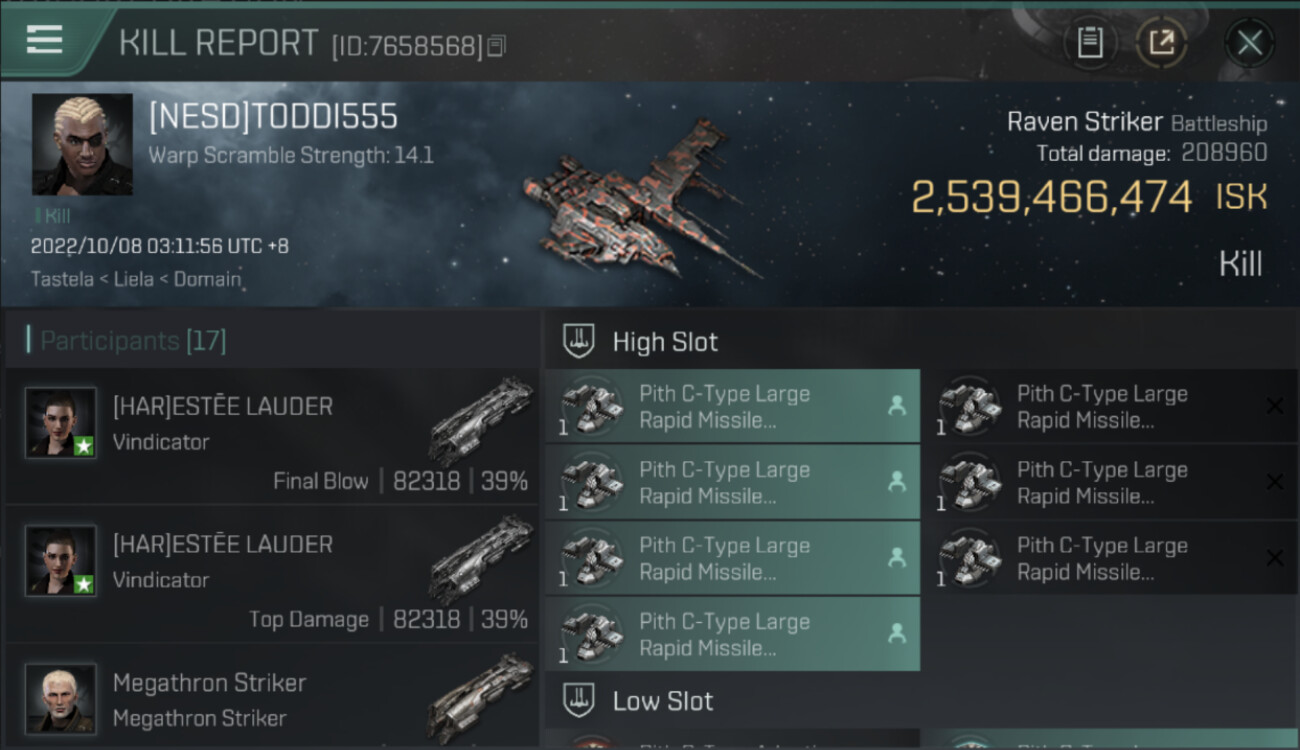1300x750 pixels.
Task: Click the first destroyed launcher's X mark
Action: point(1274,406)
